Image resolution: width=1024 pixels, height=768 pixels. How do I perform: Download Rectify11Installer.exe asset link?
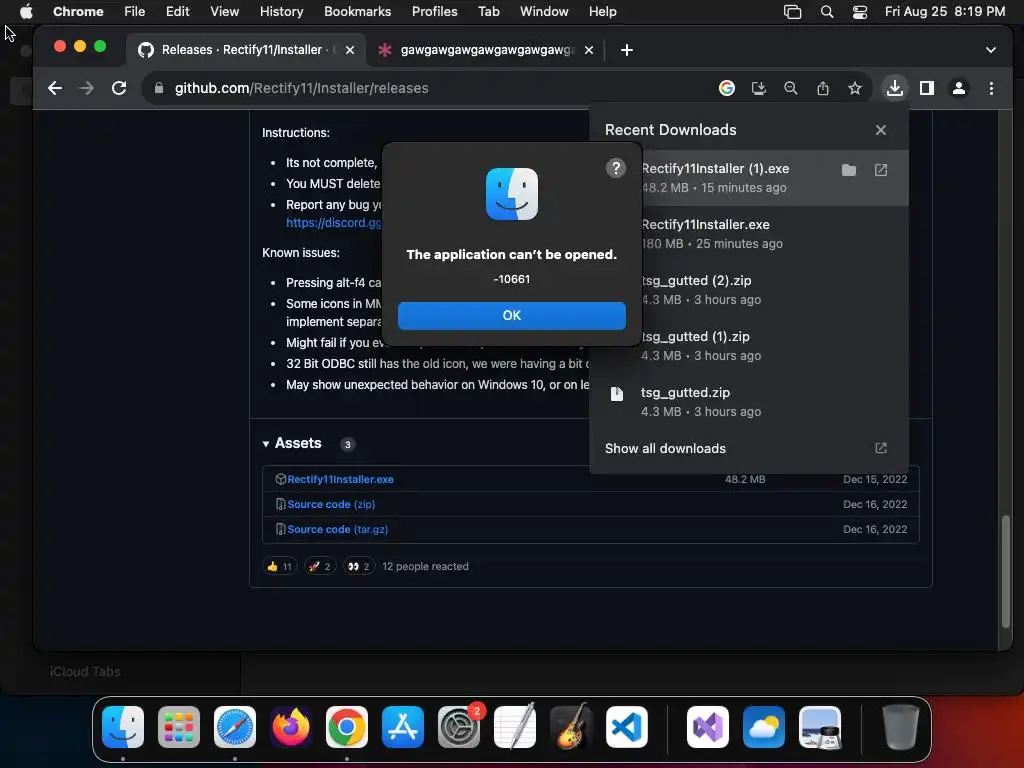point(340,479)
